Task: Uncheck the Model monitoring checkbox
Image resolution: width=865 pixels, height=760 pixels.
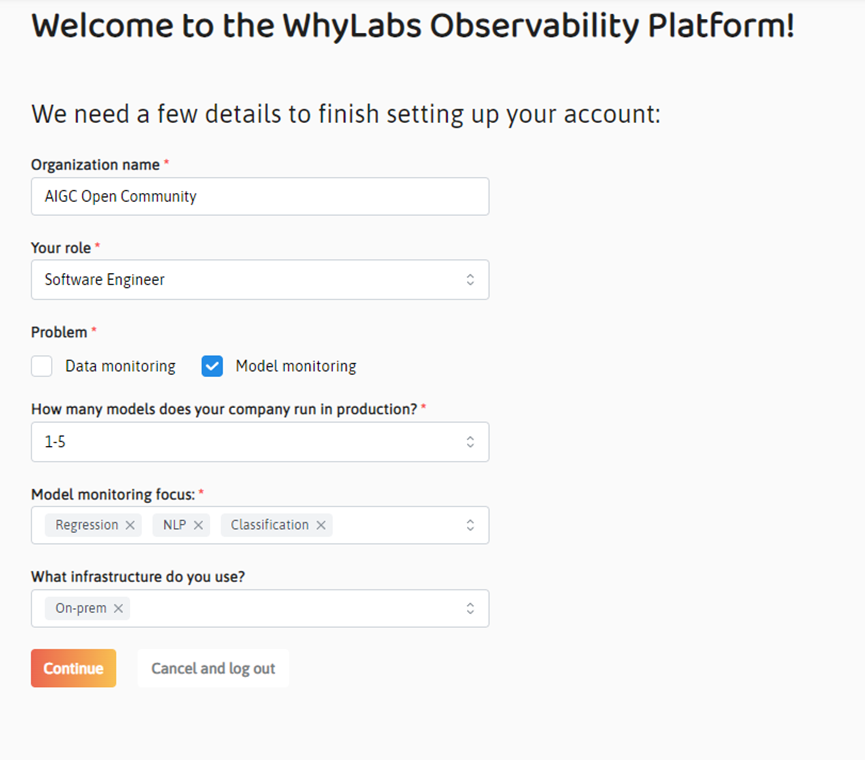Action: (x=212, y=366)
